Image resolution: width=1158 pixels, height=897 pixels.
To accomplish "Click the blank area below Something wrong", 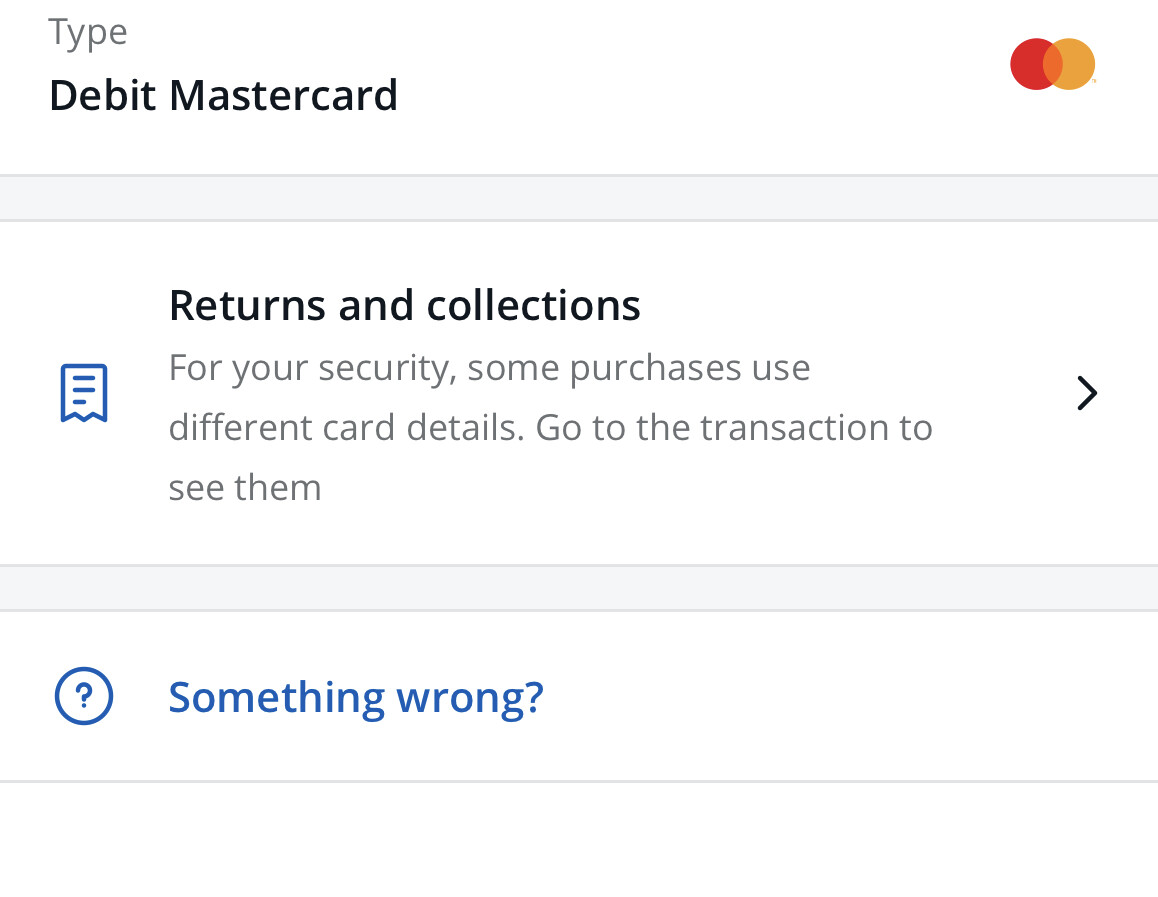I will [x=579, y=840].
